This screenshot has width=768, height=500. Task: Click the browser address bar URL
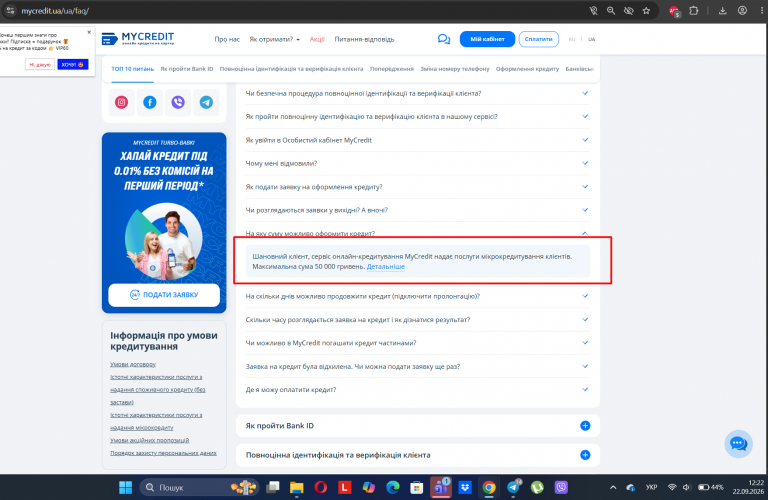click(55, 11)
